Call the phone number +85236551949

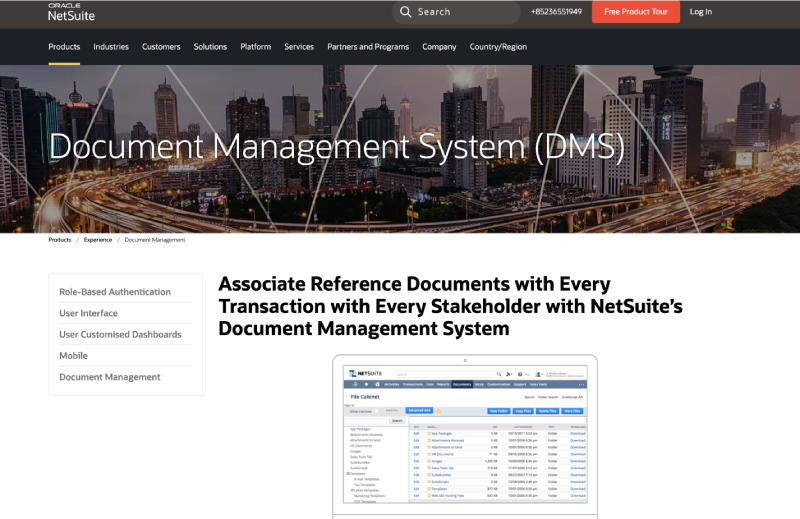(556, 12)
